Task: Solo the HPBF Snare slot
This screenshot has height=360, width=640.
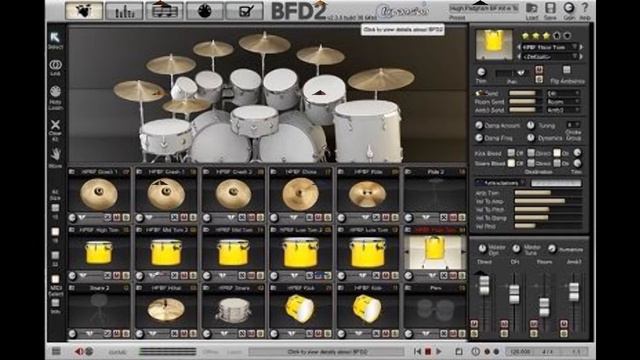Action: click(260, 333)
